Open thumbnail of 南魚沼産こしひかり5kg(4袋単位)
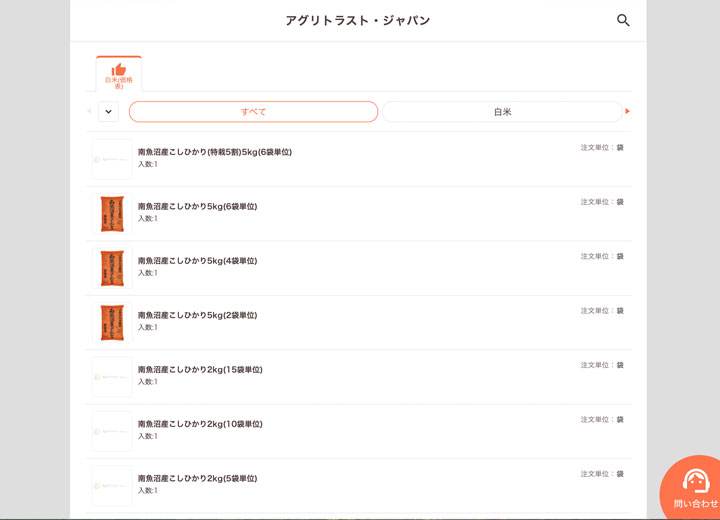Screen dimensions: 720x520 (112, 268)
